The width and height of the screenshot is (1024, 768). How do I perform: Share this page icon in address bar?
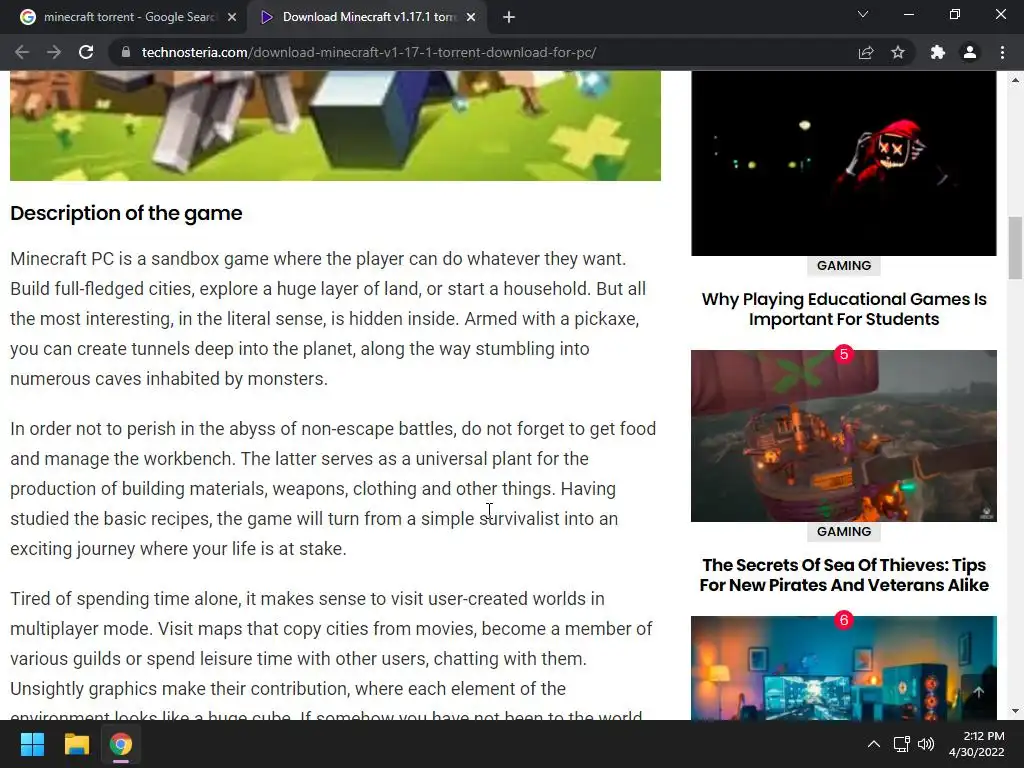coord(866,52)
